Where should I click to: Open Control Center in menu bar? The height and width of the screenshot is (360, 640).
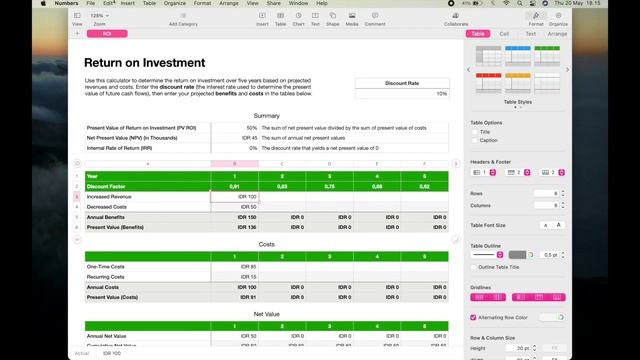click(x=533, y=3)
